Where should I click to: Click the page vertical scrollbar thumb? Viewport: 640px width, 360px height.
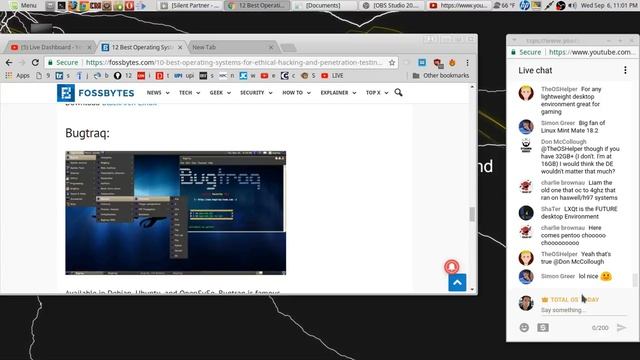click(472, 214)
